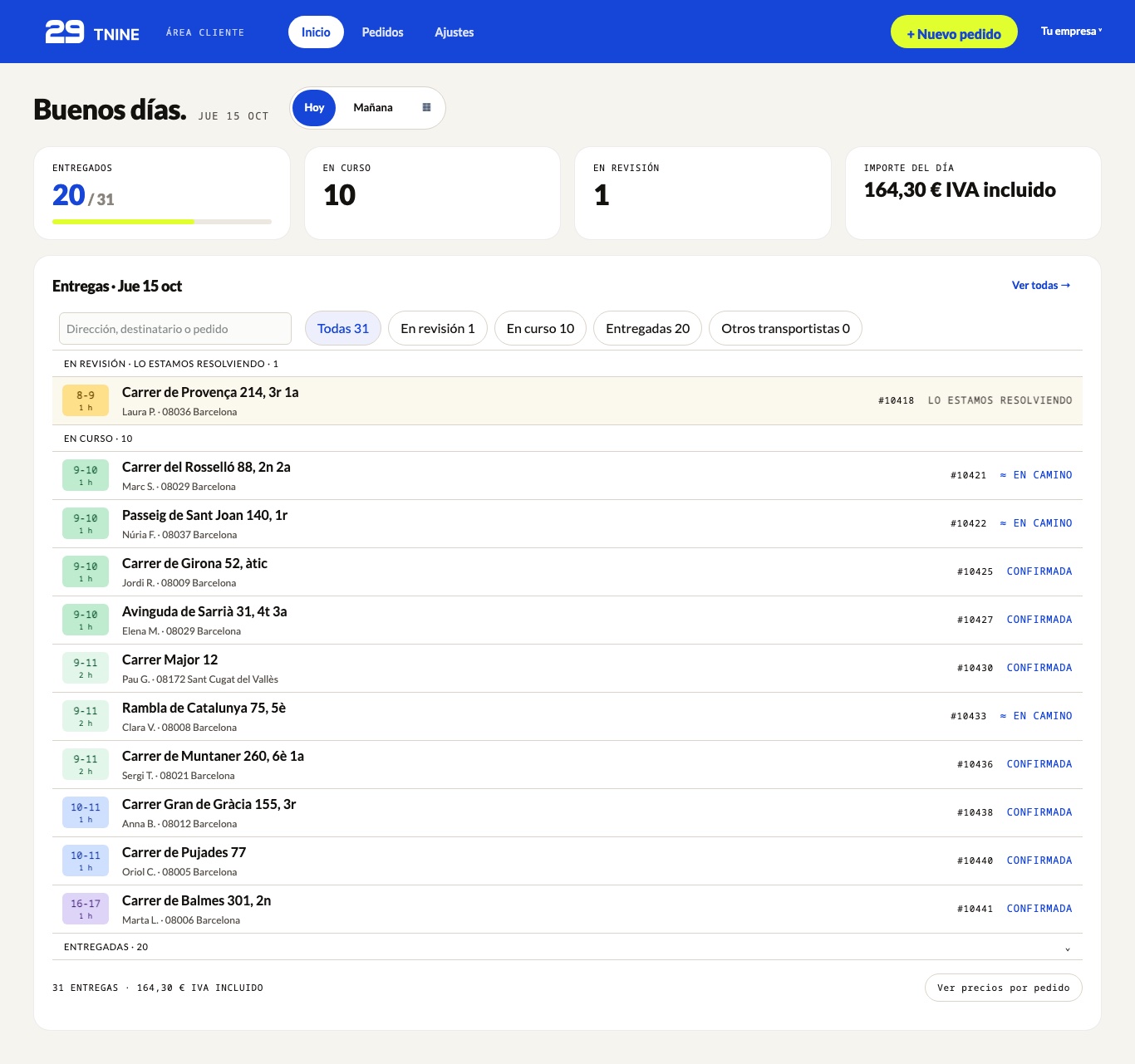Open the En revisión 1 card
The width and height of the screenshot is (1135, 1064).
point(703,194)
